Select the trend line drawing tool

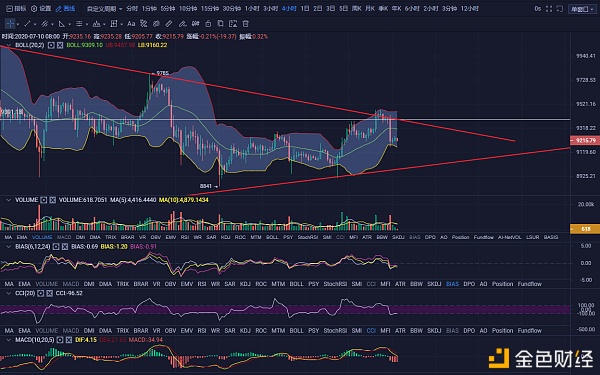click(x=27, y=24)
